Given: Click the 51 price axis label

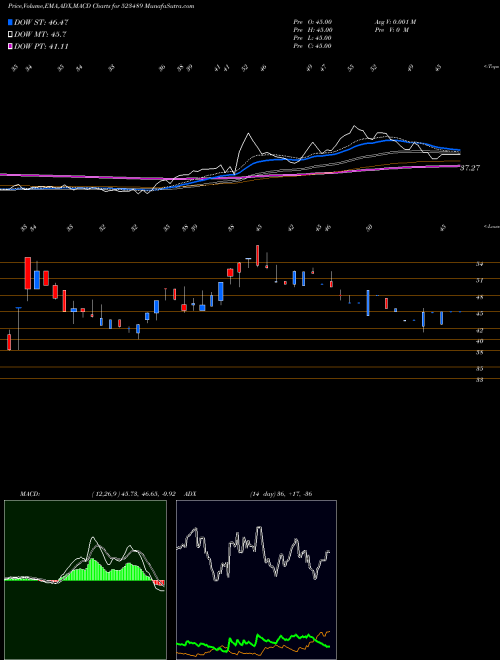Looking at the screenshot, I should (479, 280).
